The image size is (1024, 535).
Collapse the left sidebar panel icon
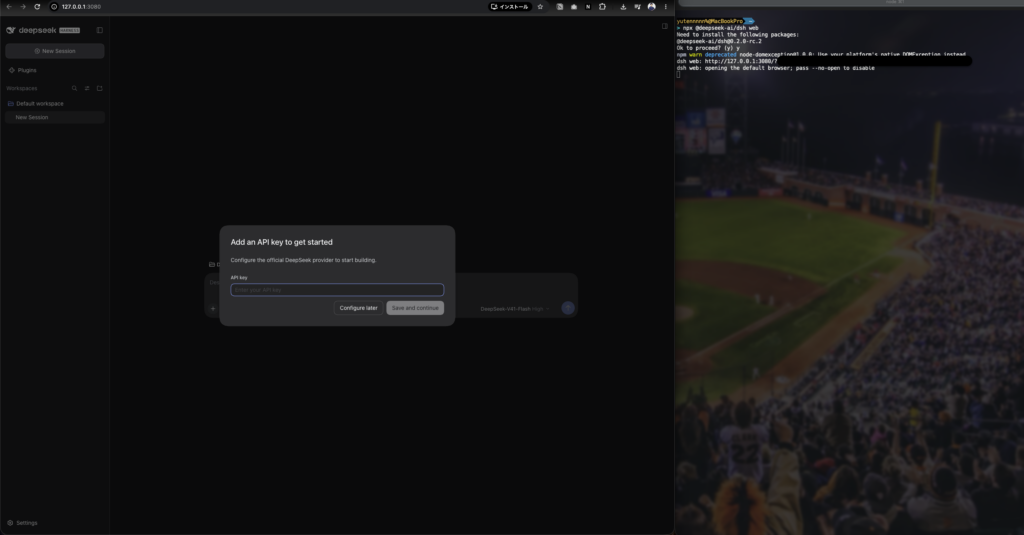[99, 30]
